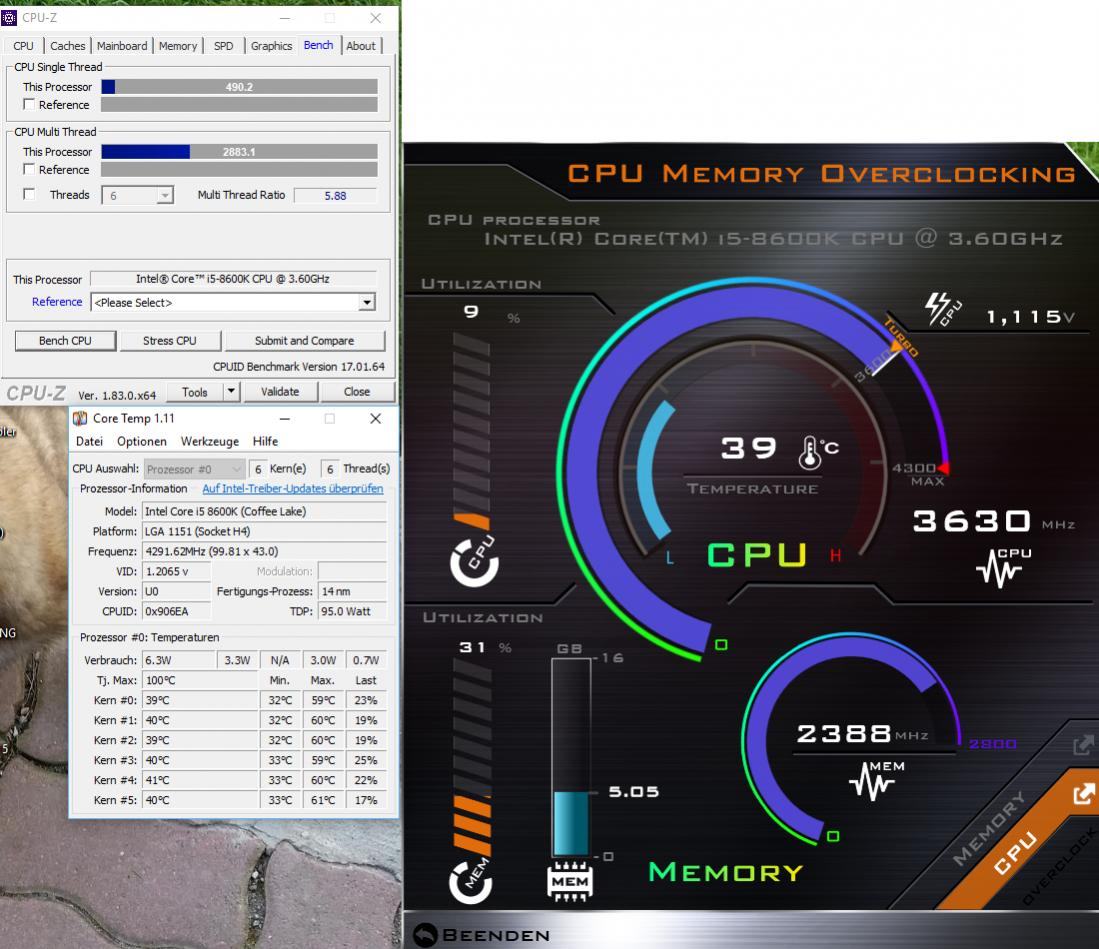1099x949 pixels.
Task: Click the Multi Thread score bar 2883.1
Action: pos(239,151)
